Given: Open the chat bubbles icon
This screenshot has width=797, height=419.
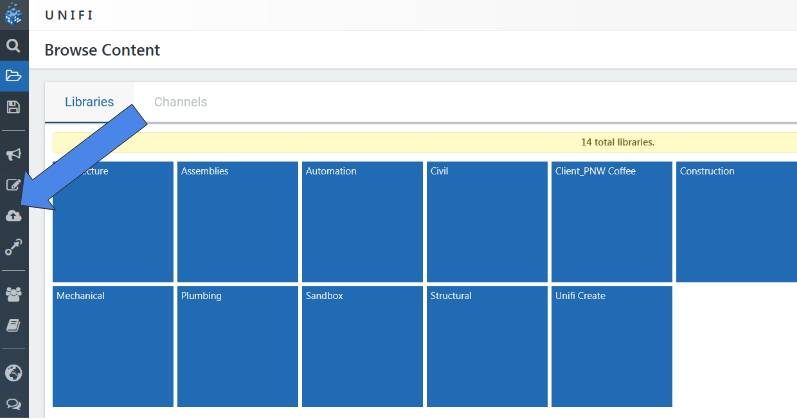Looking at the screenshot, I should (x=14, y=404).
